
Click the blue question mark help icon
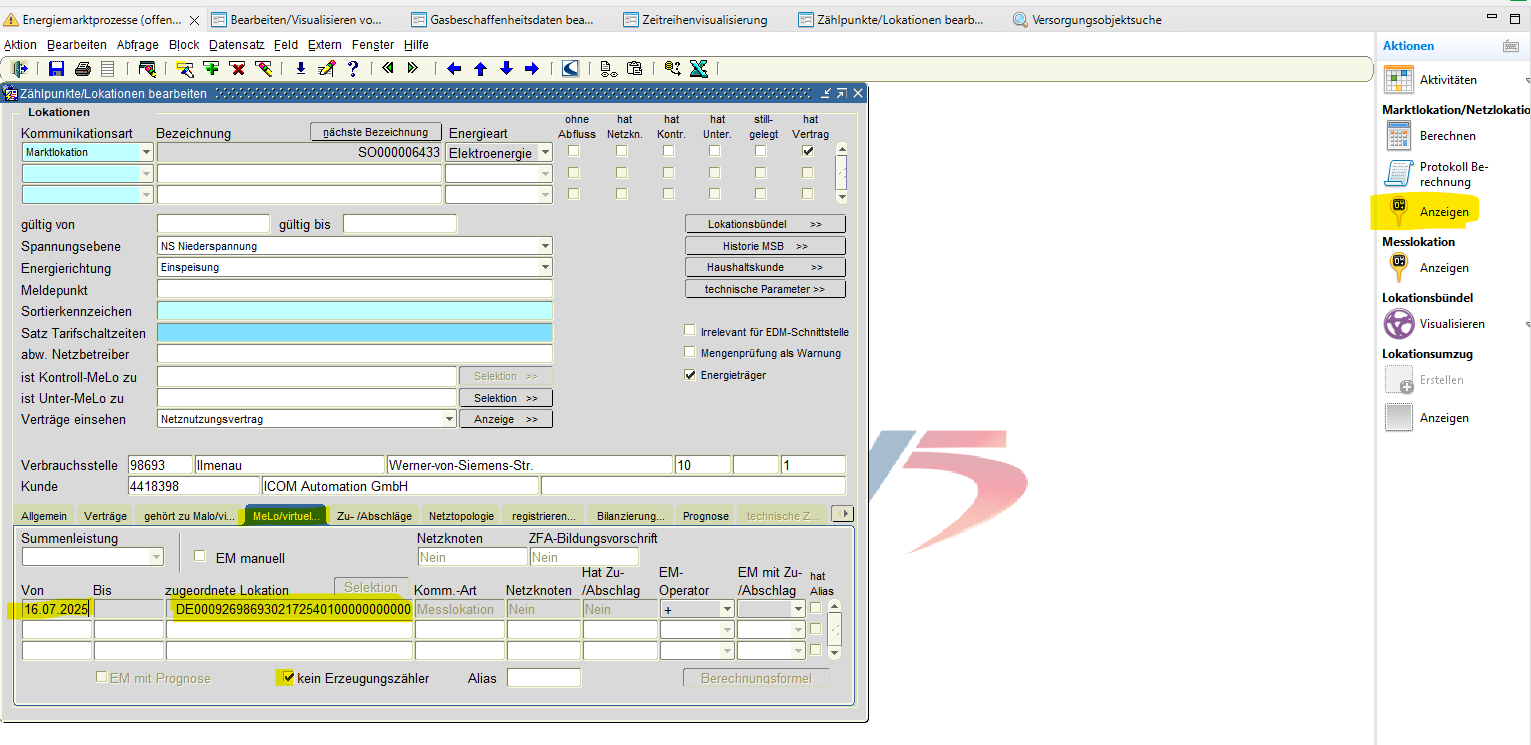352,68
